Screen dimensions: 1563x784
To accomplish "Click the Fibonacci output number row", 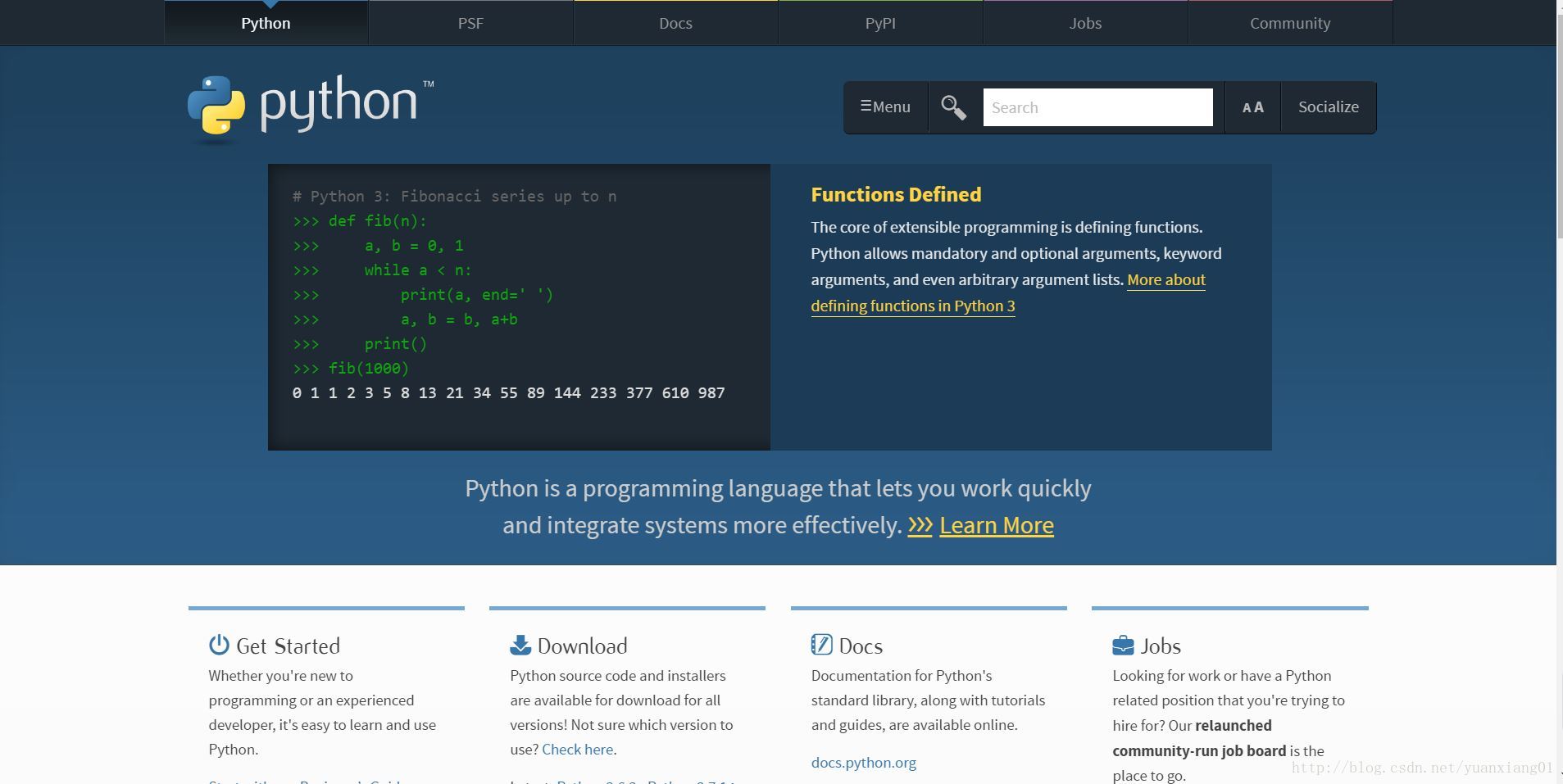I will pos(508,393).
